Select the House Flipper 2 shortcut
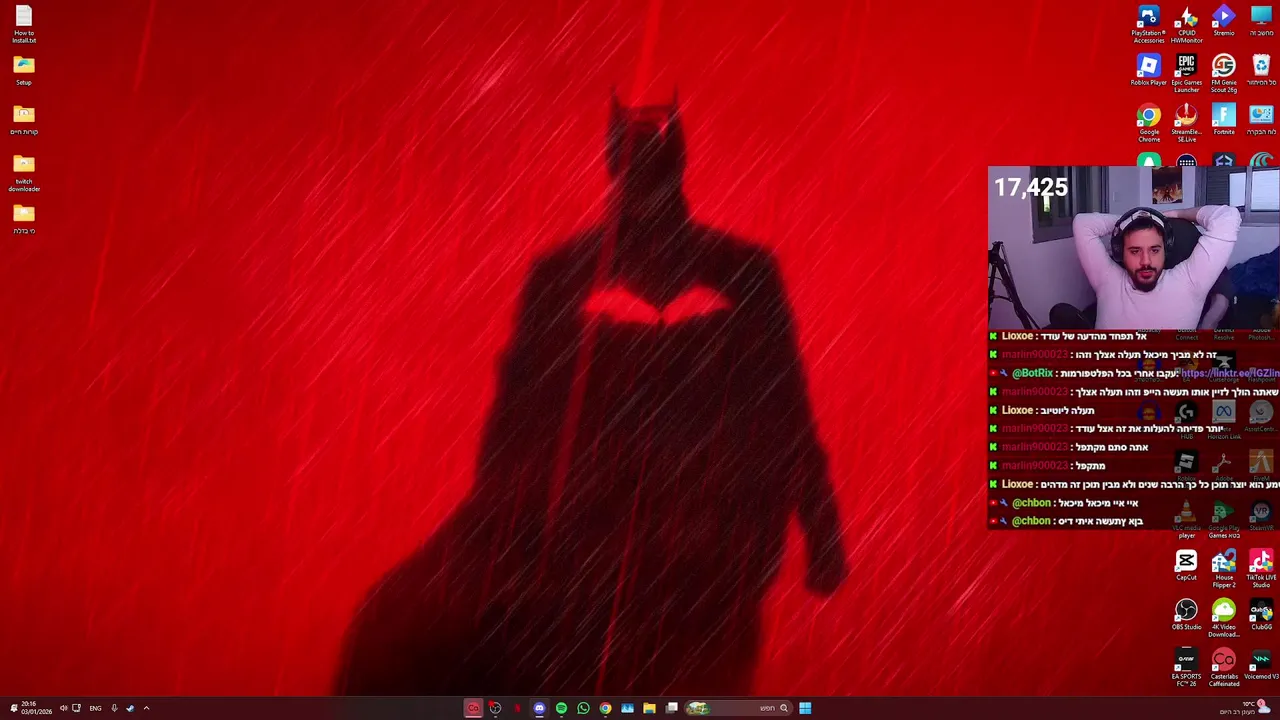 pos(1224,570)
